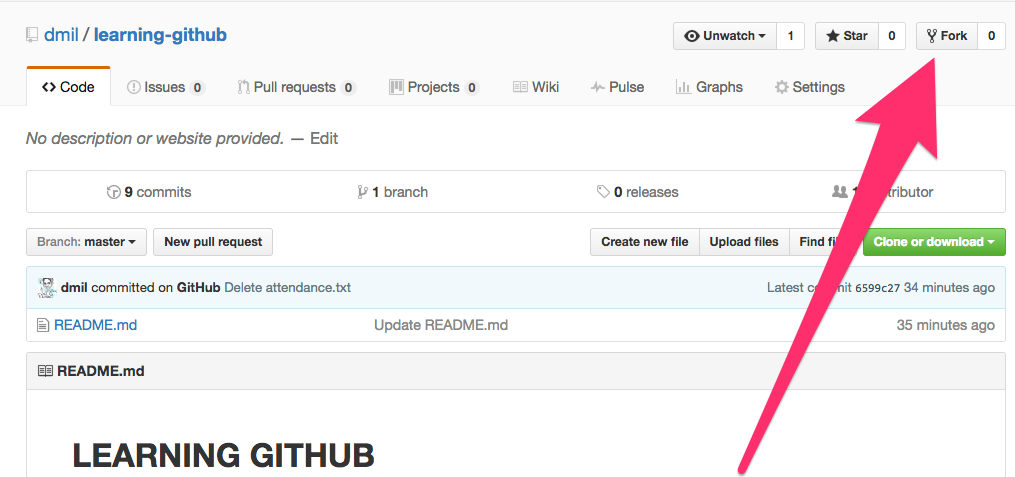Open the Update README.md commit message
Viewport: 1015px width, 477px height.
pyautogui.click(x=441, y=325)
